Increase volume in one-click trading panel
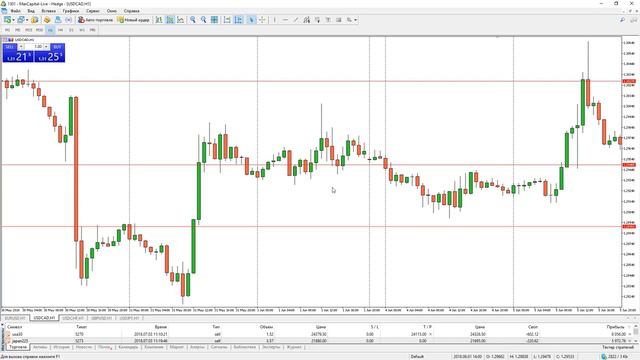The width and height of the screenshot is (640, 360). 46,47
